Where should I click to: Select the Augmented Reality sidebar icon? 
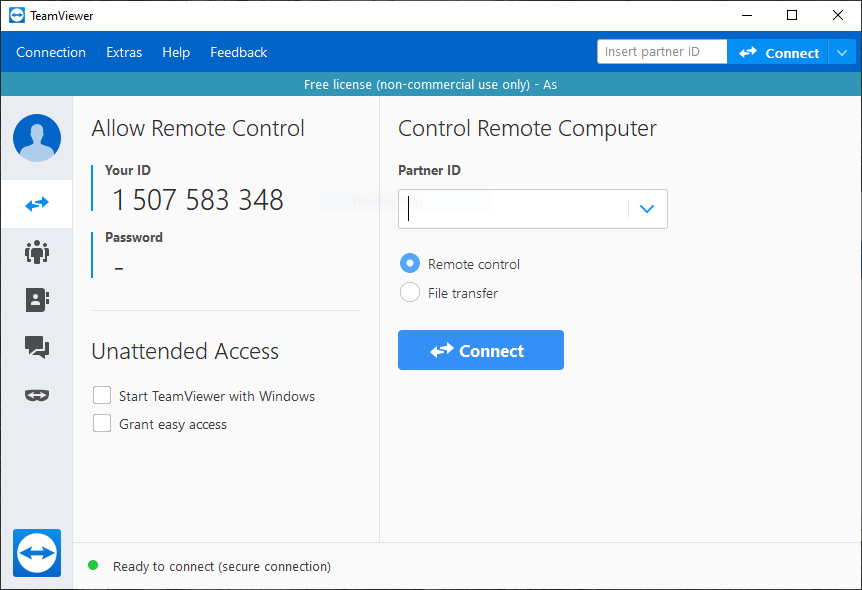point(36,395)
